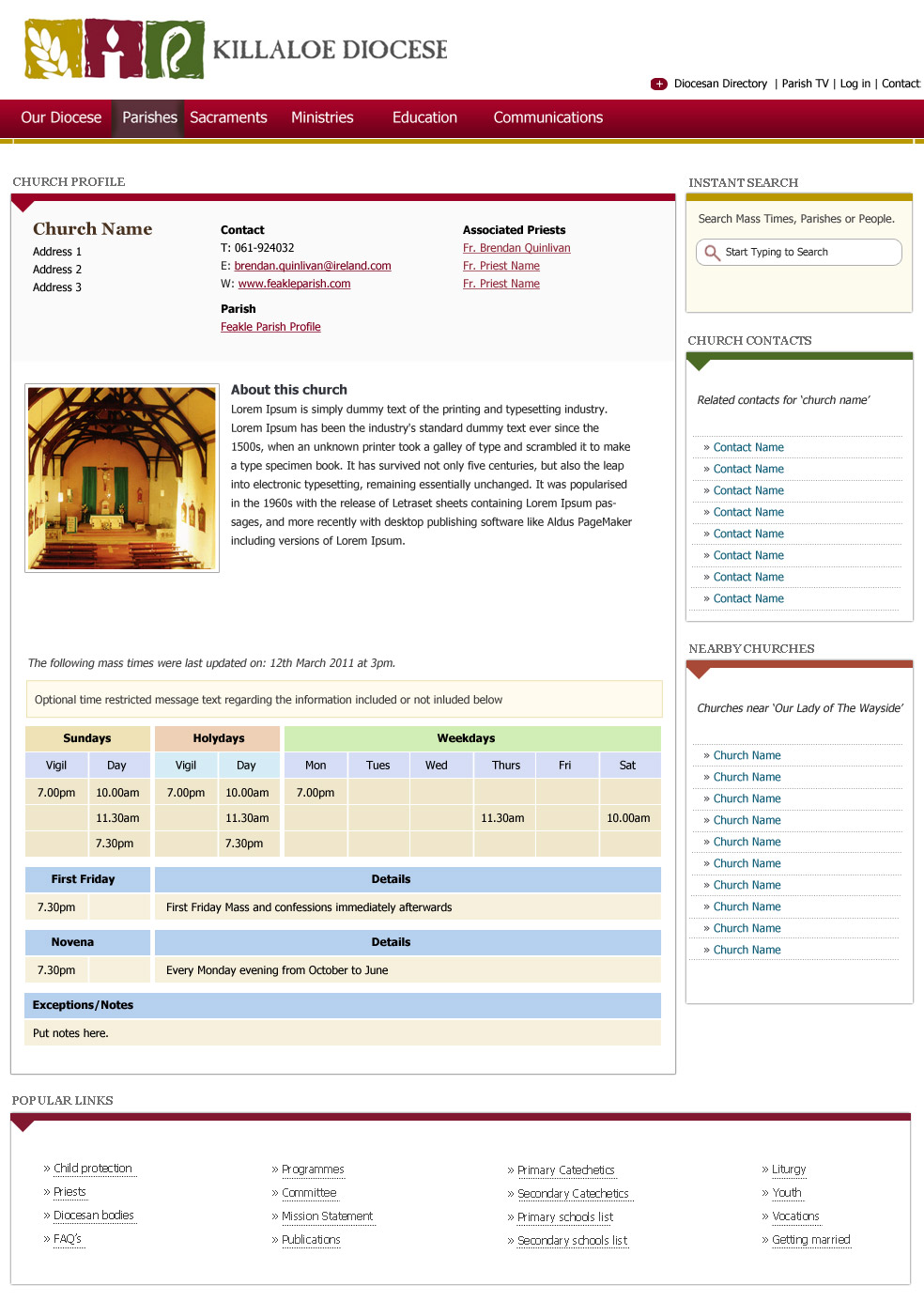Screen dimensions: 924x1301
Task: Click the magnifying glass search icon
Action: (712, 253)
